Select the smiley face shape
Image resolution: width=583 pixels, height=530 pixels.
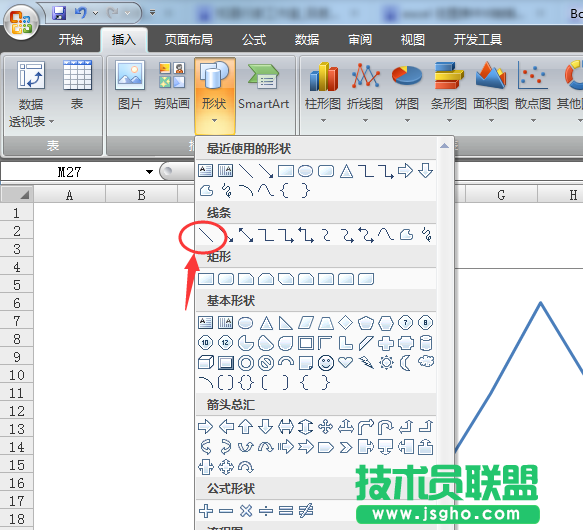pyautogui.click(x=326, y=363)
